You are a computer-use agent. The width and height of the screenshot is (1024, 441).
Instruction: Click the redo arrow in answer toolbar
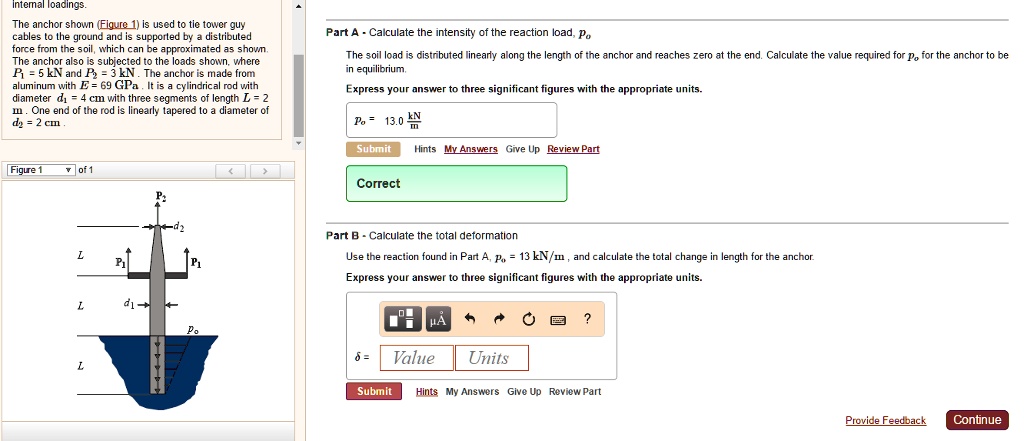click(x=500, y=320)
